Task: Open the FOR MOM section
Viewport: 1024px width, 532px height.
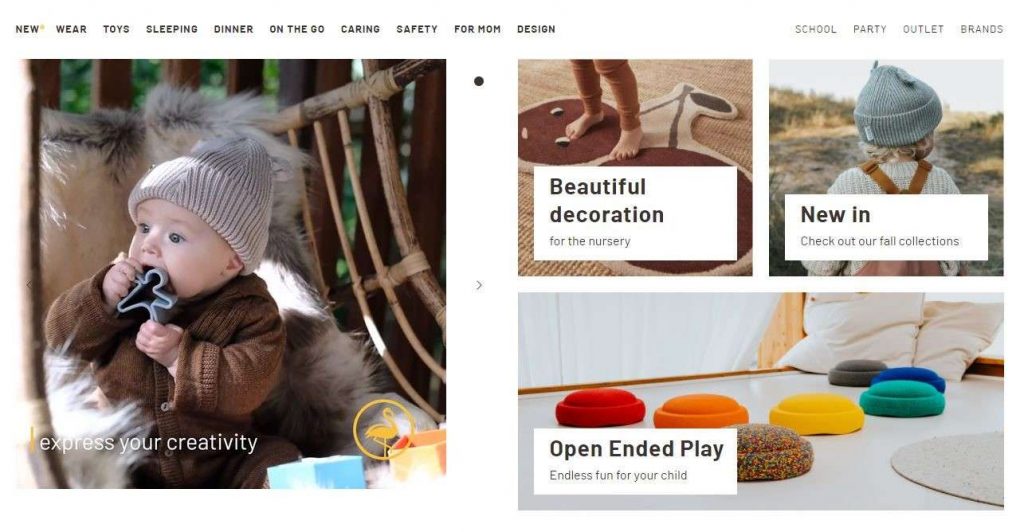Action: coord(477,29)
